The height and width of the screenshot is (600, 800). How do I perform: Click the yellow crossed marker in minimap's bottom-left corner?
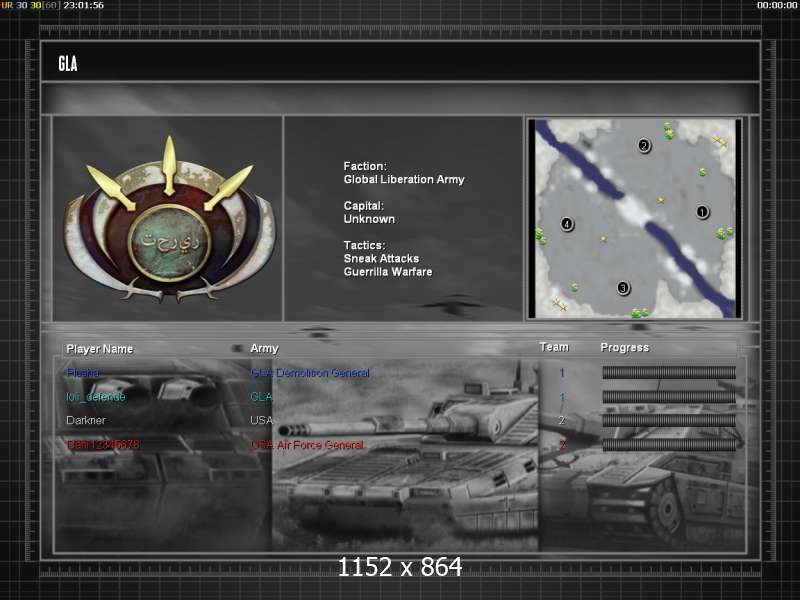(x=560, y=305)
